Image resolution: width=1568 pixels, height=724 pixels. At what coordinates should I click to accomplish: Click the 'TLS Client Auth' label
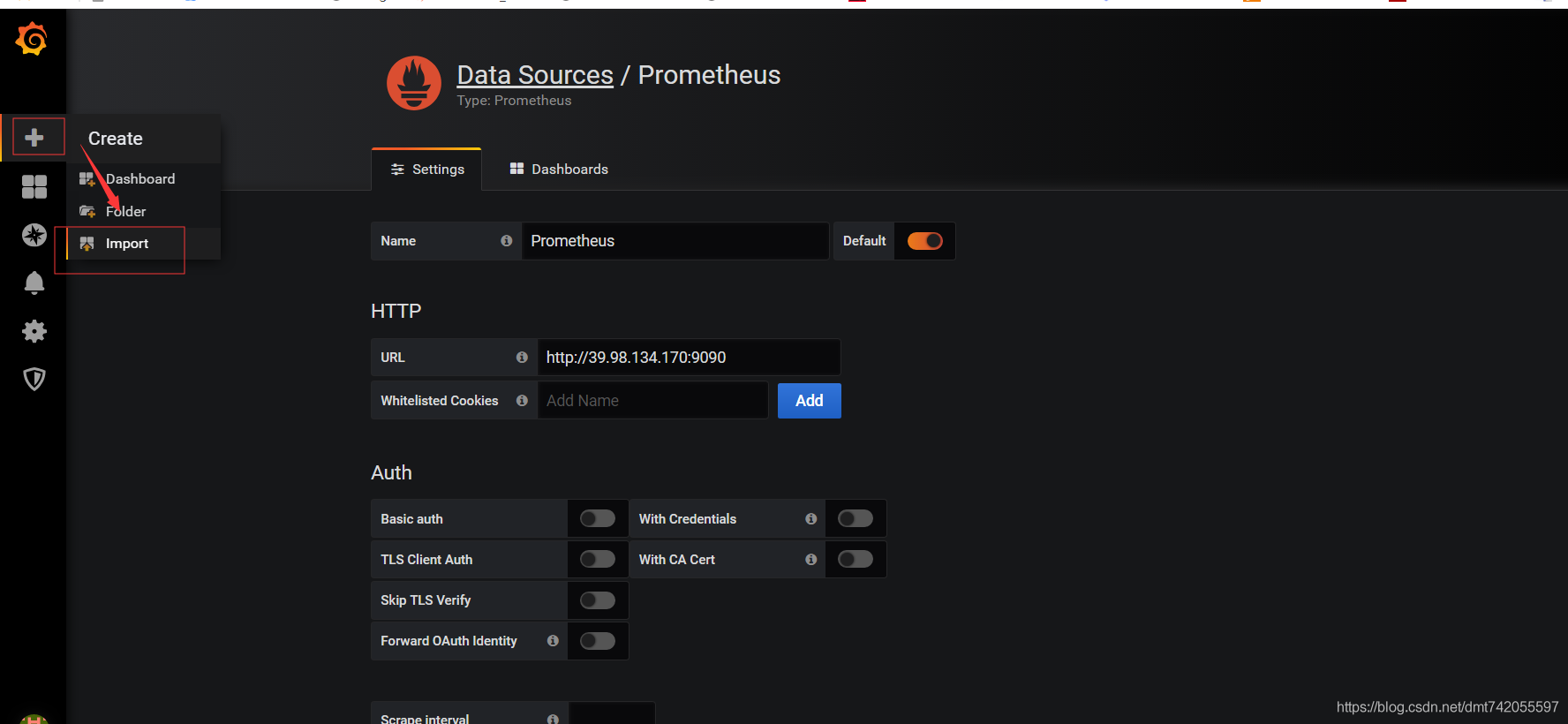[x=426, y=560]
